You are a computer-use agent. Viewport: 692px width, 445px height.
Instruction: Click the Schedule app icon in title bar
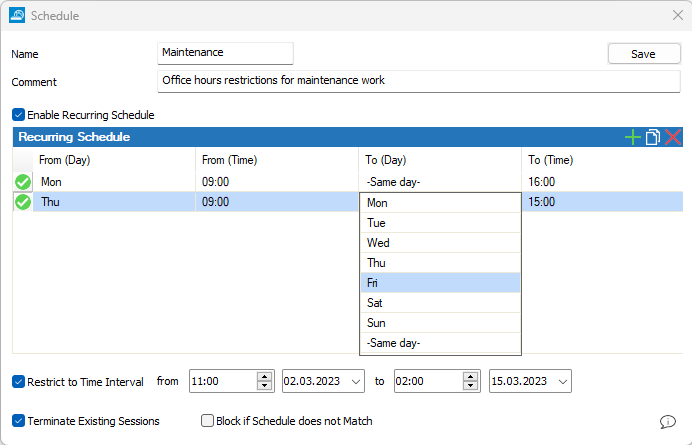coord(17,15)
